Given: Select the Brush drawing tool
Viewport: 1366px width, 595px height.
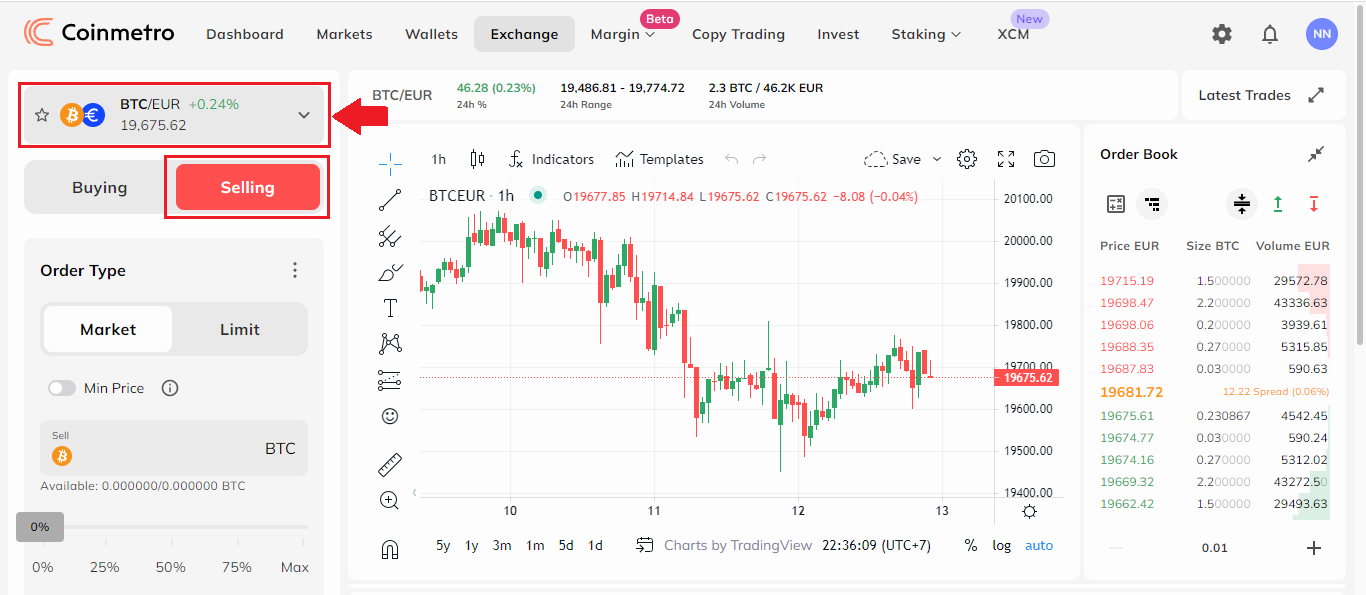Looking at the screenshot, I should point(390,271).
